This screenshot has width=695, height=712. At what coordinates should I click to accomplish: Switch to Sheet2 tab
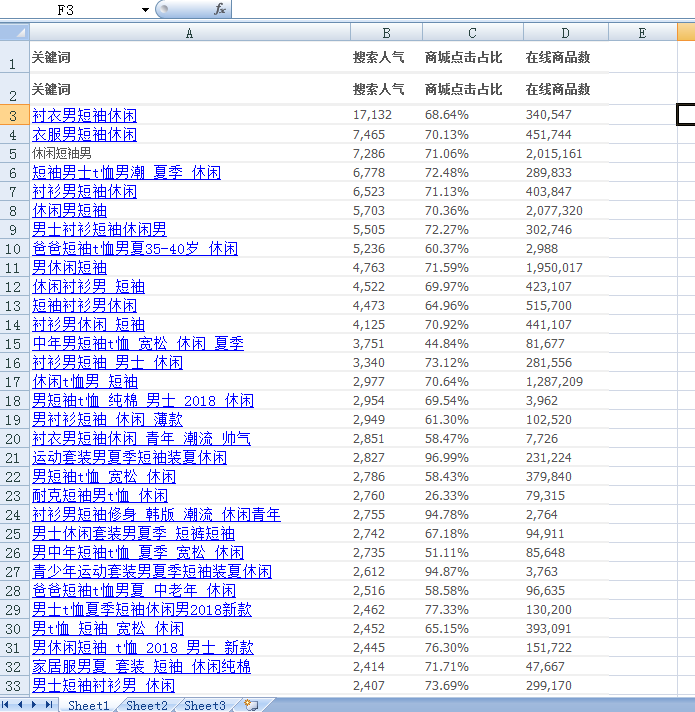147,705
